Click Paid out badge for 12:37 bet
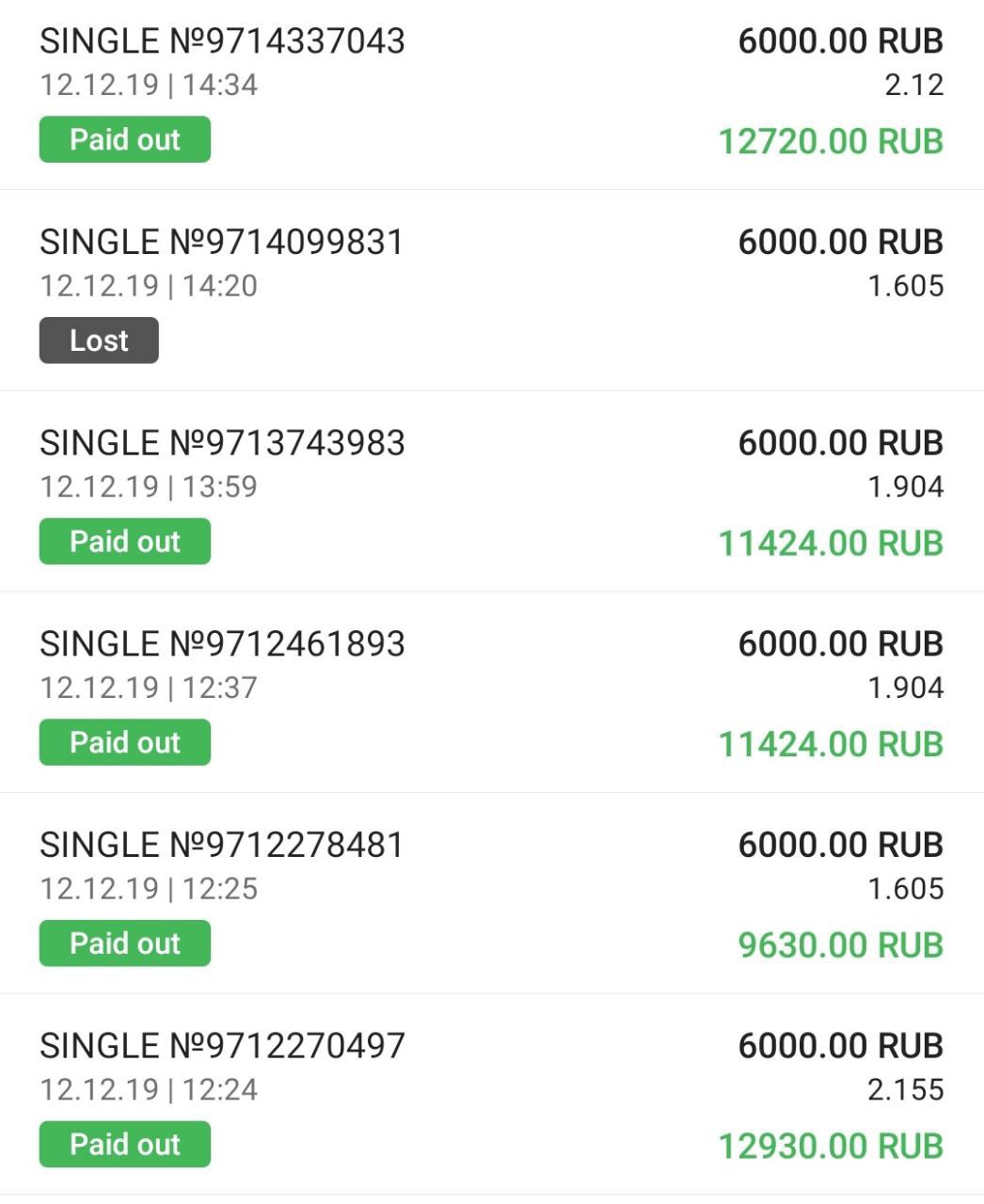Viewport: 984px width, 1204px height. click(x=124, y=743)
